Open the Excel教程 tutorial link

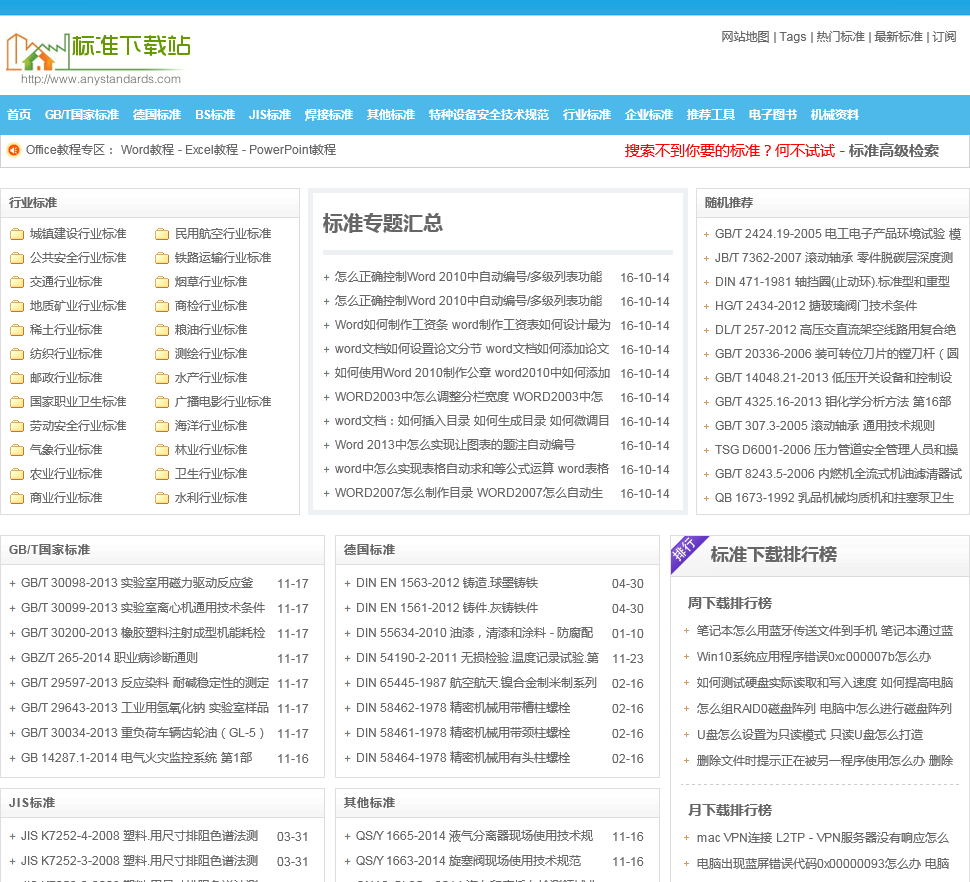click(x=211, y=150)
